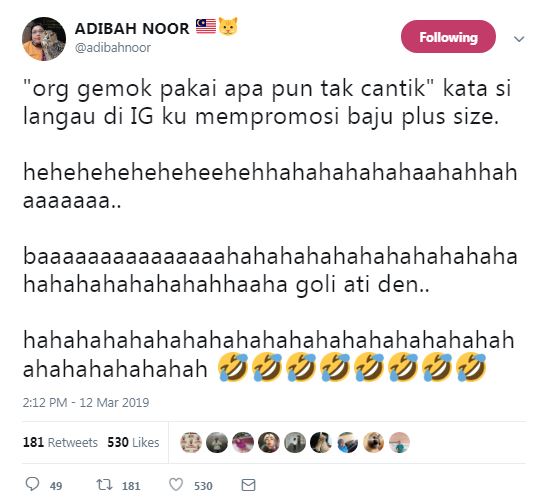Toggle the Following button
Image resolution: width=542 pixels, height=503 pixels.
pos(448,37)
